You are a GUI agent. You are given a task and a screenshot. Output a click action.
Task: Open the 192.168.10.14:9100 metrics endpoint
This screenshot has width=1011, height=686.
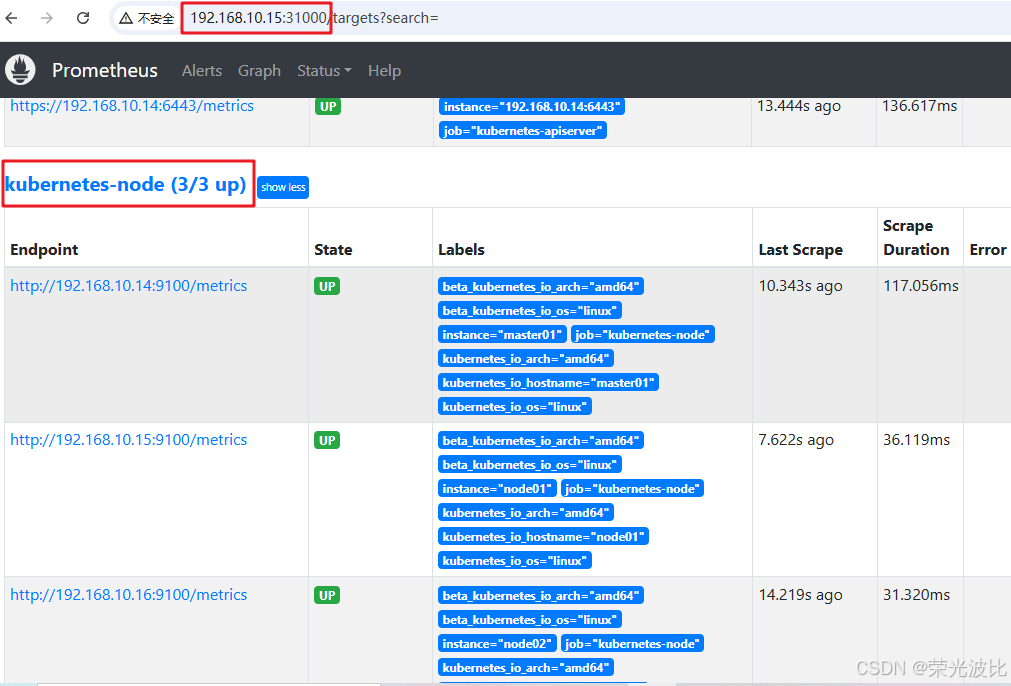[x=129, y=286]
